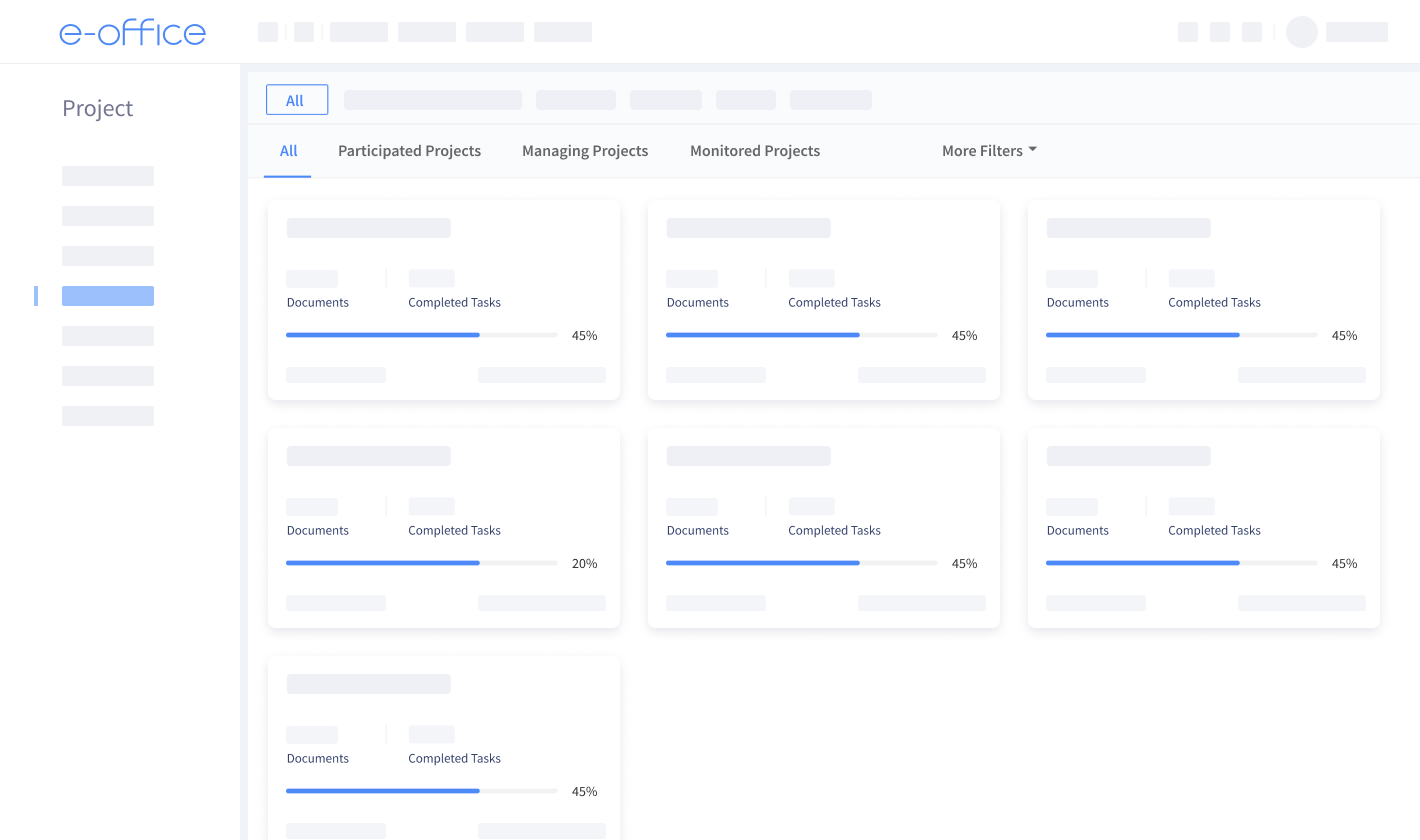Click the caret arrow beside More Filters
This screenshot has width=1420, height=840.
[1033, 150]
